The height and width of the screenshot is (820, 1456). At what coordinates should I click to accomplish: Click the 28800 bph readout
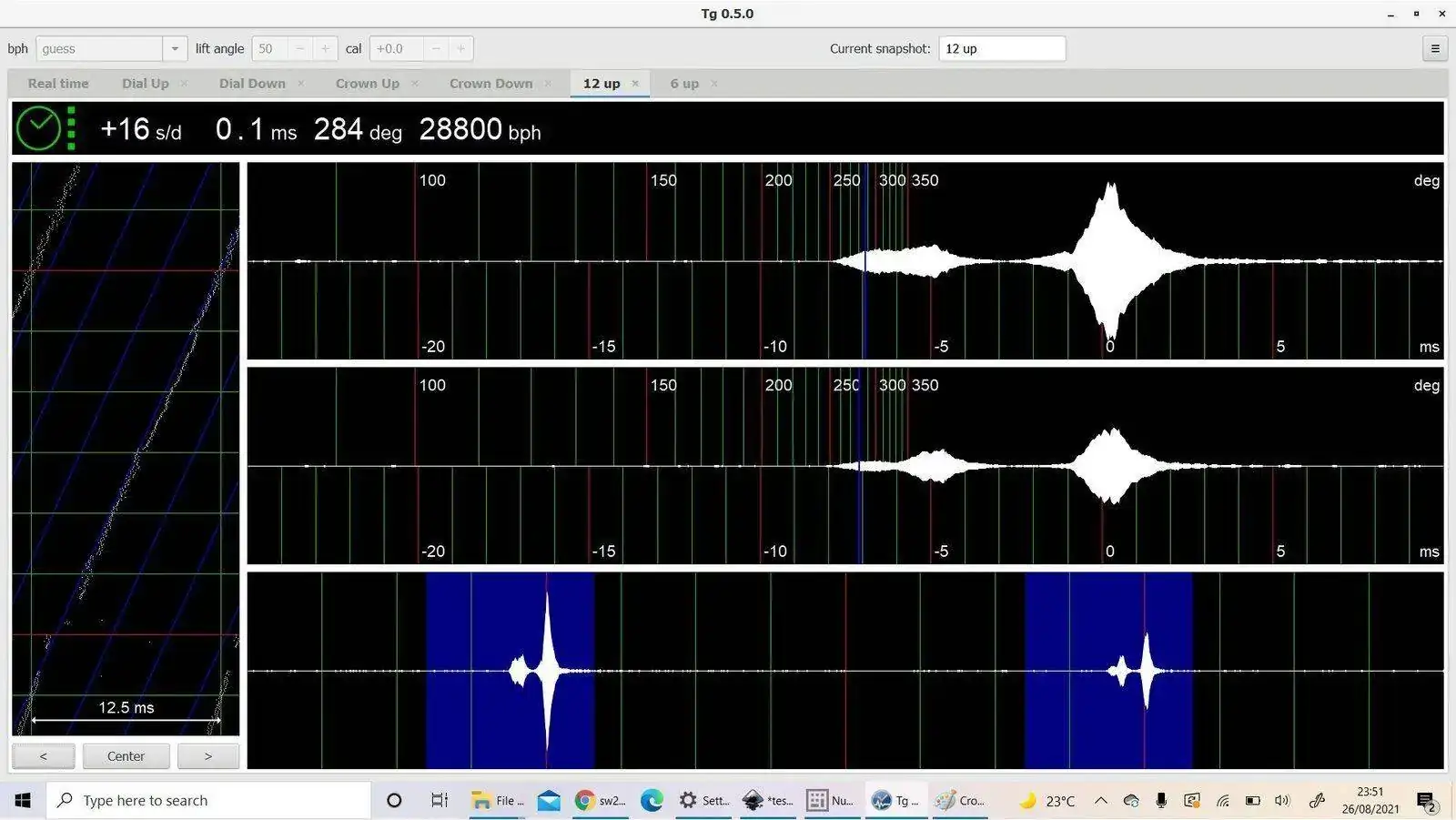point(480,129)
